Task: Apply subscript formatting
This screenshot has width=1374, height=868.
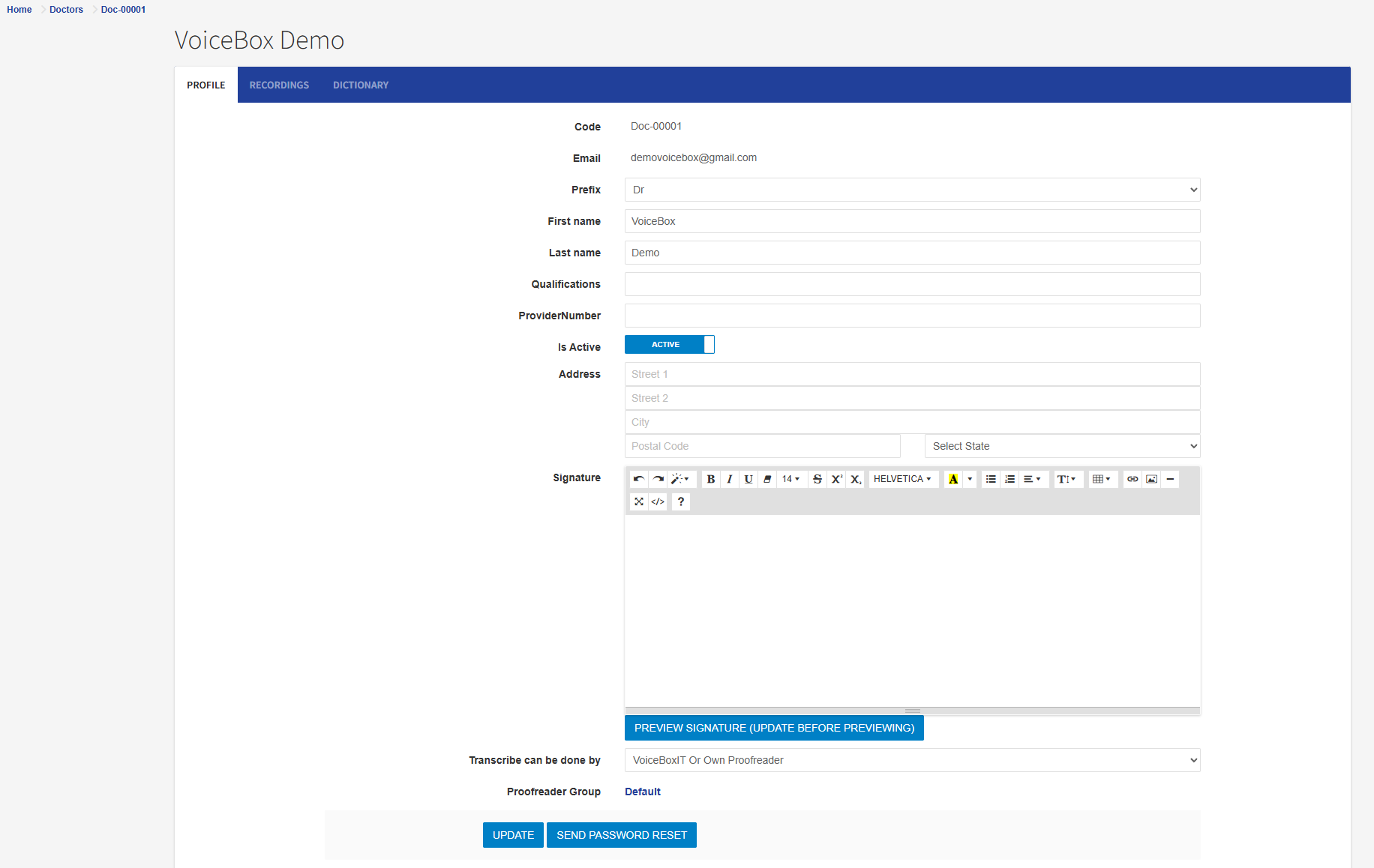Action: coord(856,479)
